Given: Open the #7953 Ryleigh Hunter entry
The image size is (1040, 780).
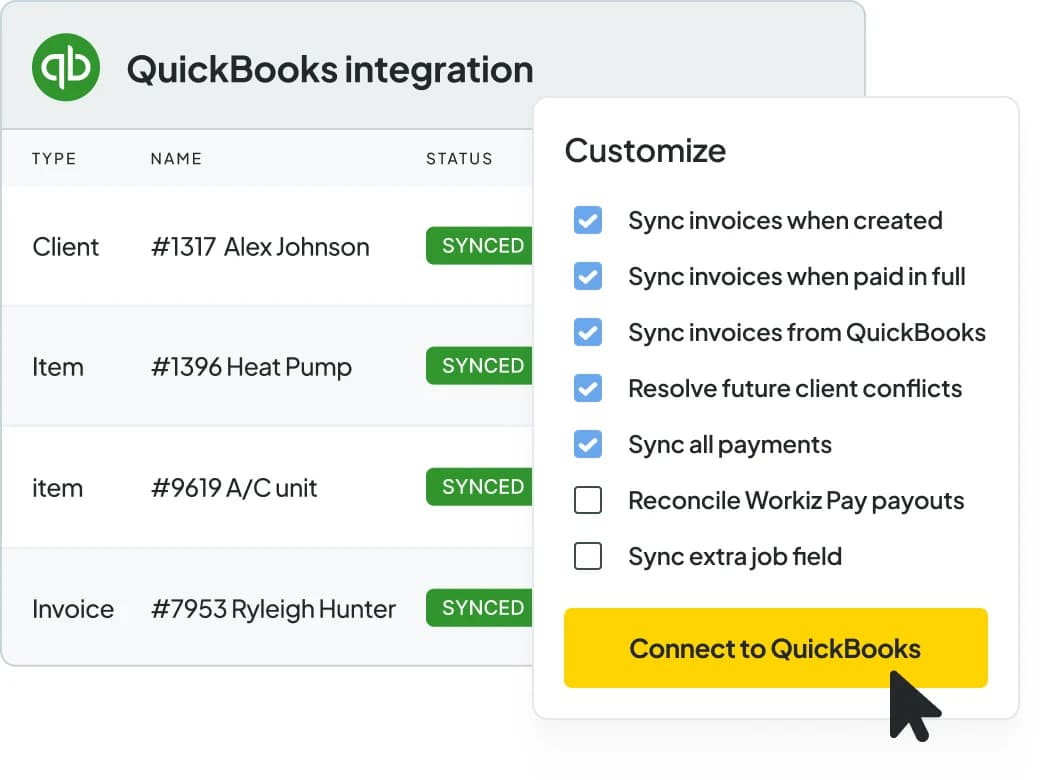Looking at the screenshot, I should coord(273,609).
